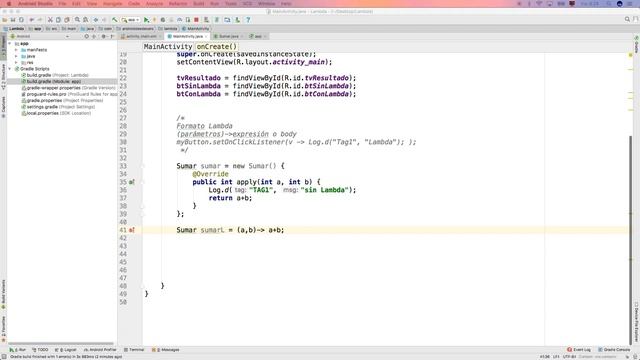
Task: Open the TODO tool window
Action: 40,350
